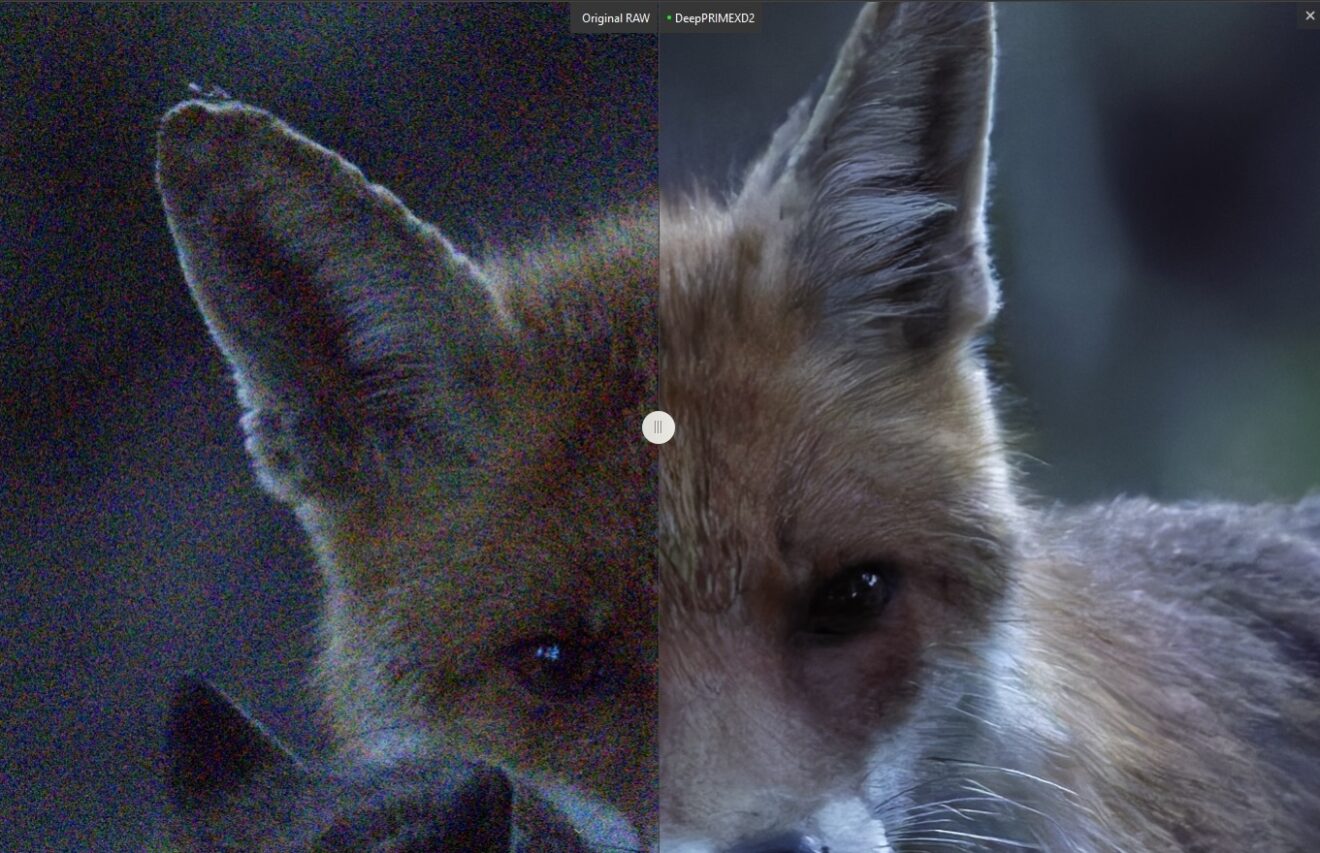Screen dimensions: 1320x853
Task: Select the DeepPRIMEXD2 preview label
Action: click(714, 18)
